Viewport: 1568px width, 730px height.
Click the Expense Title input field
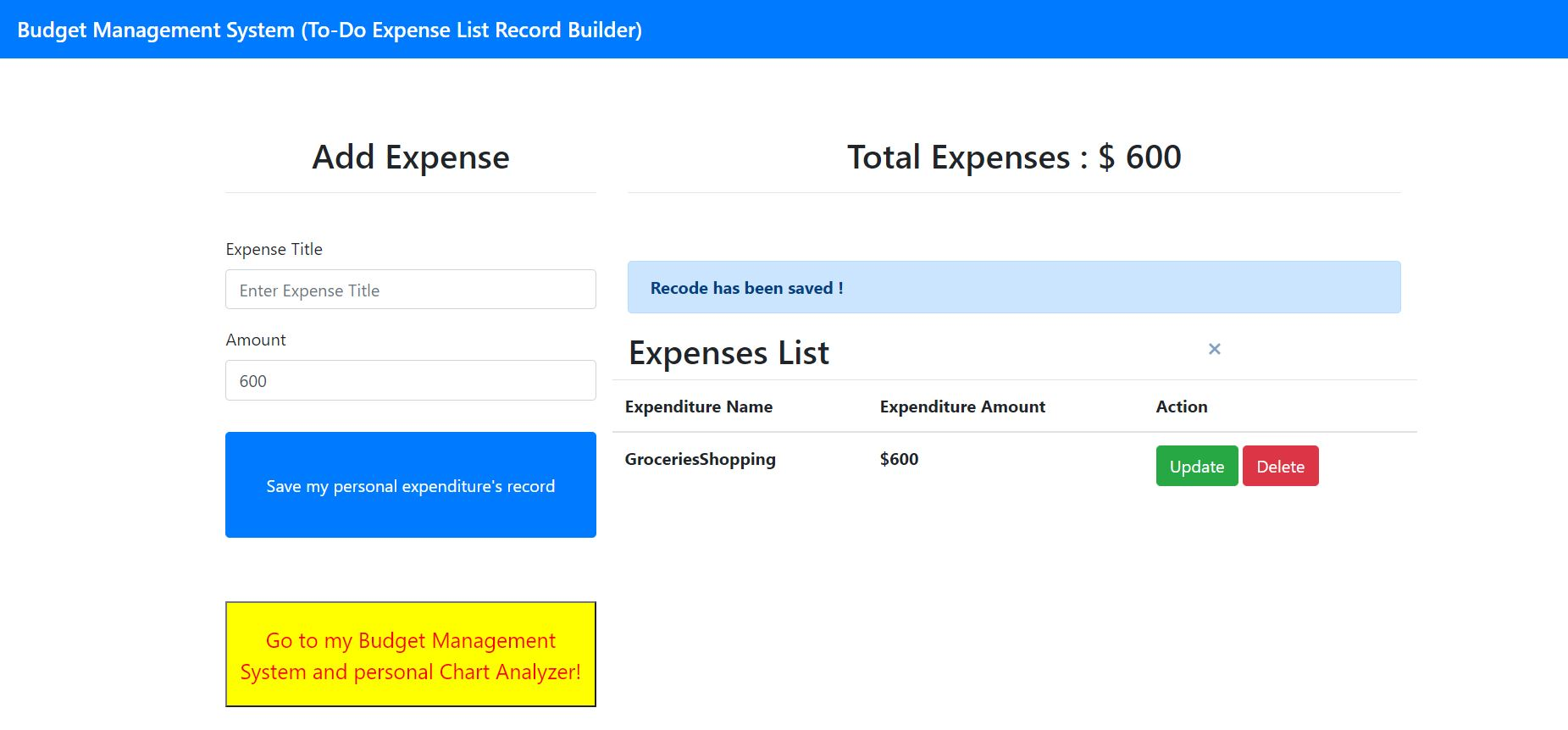pos(410,290)
